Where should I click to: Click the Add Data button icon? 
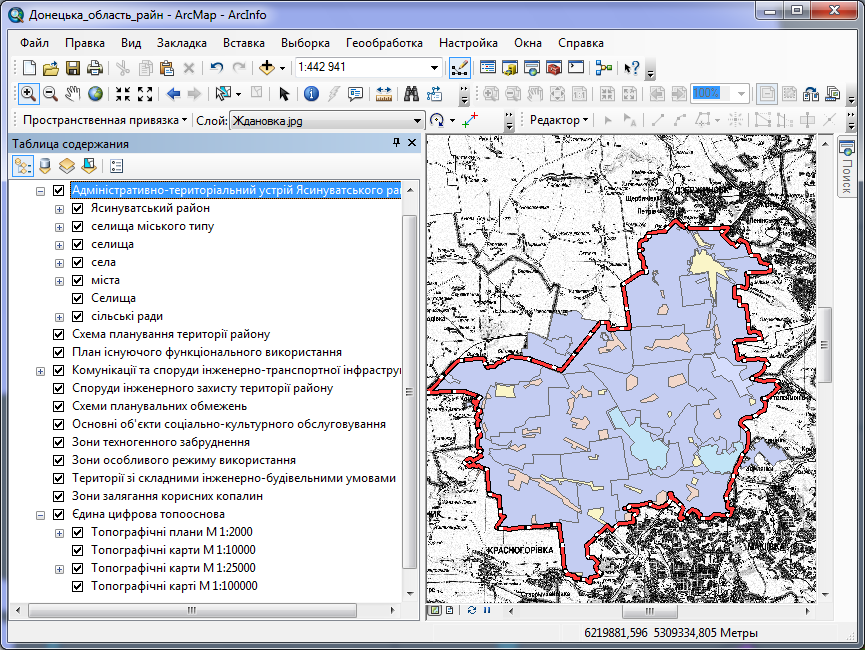tap(266, 68)
